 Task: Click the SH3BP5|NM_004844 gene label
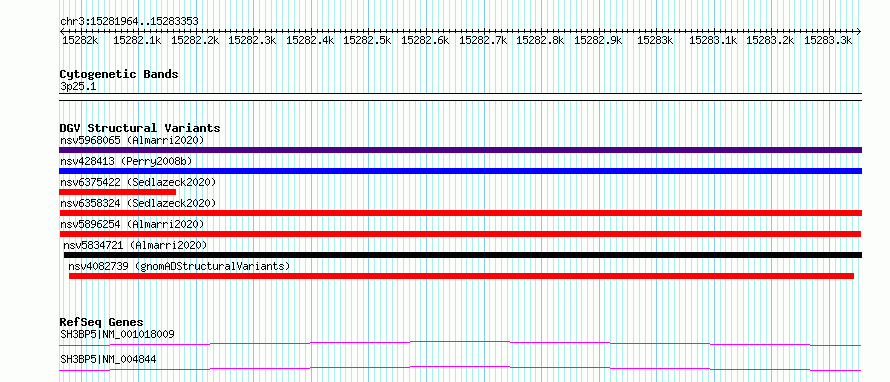108,359
